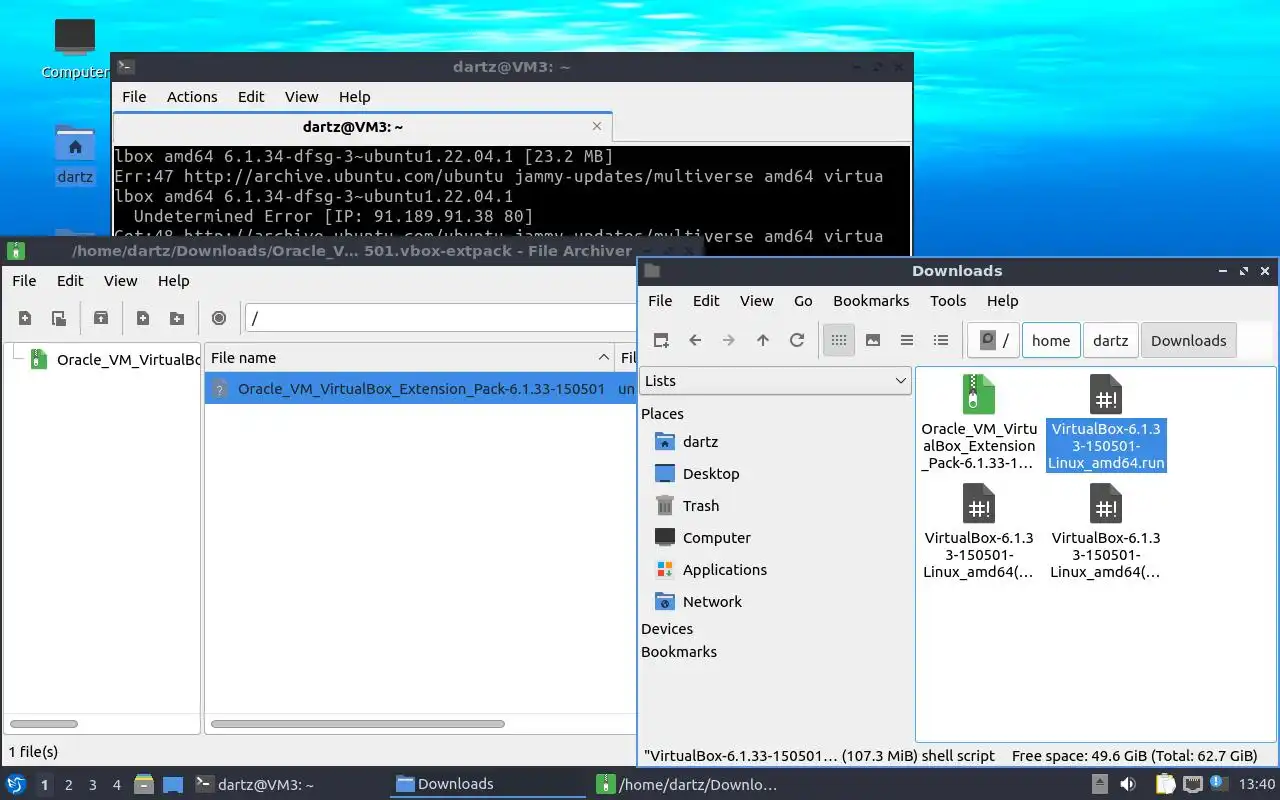
Task: Switch to workspace 2
Action: [68, 785]
